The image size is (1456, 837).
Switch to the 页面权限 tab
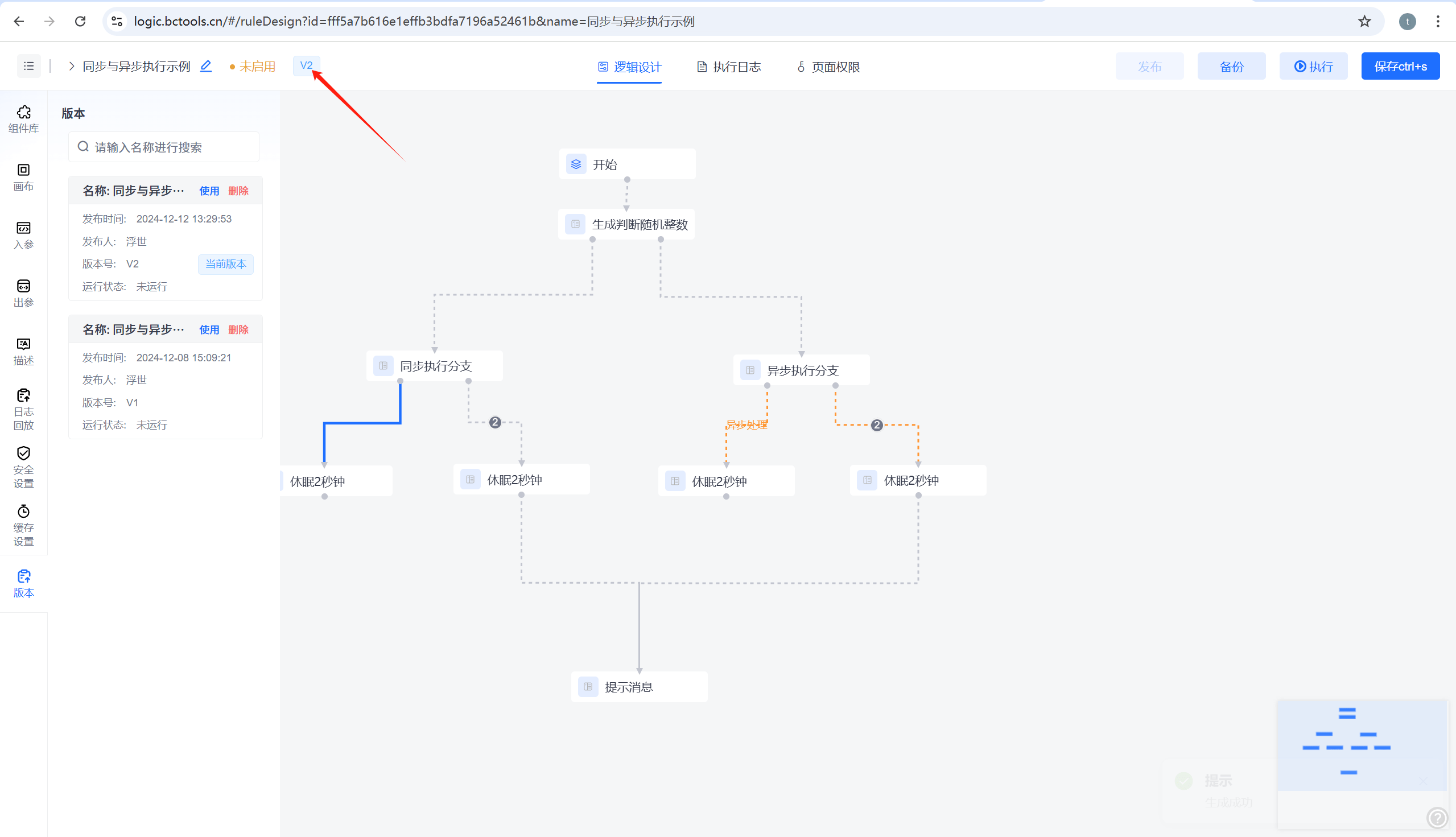click(828, 67)
